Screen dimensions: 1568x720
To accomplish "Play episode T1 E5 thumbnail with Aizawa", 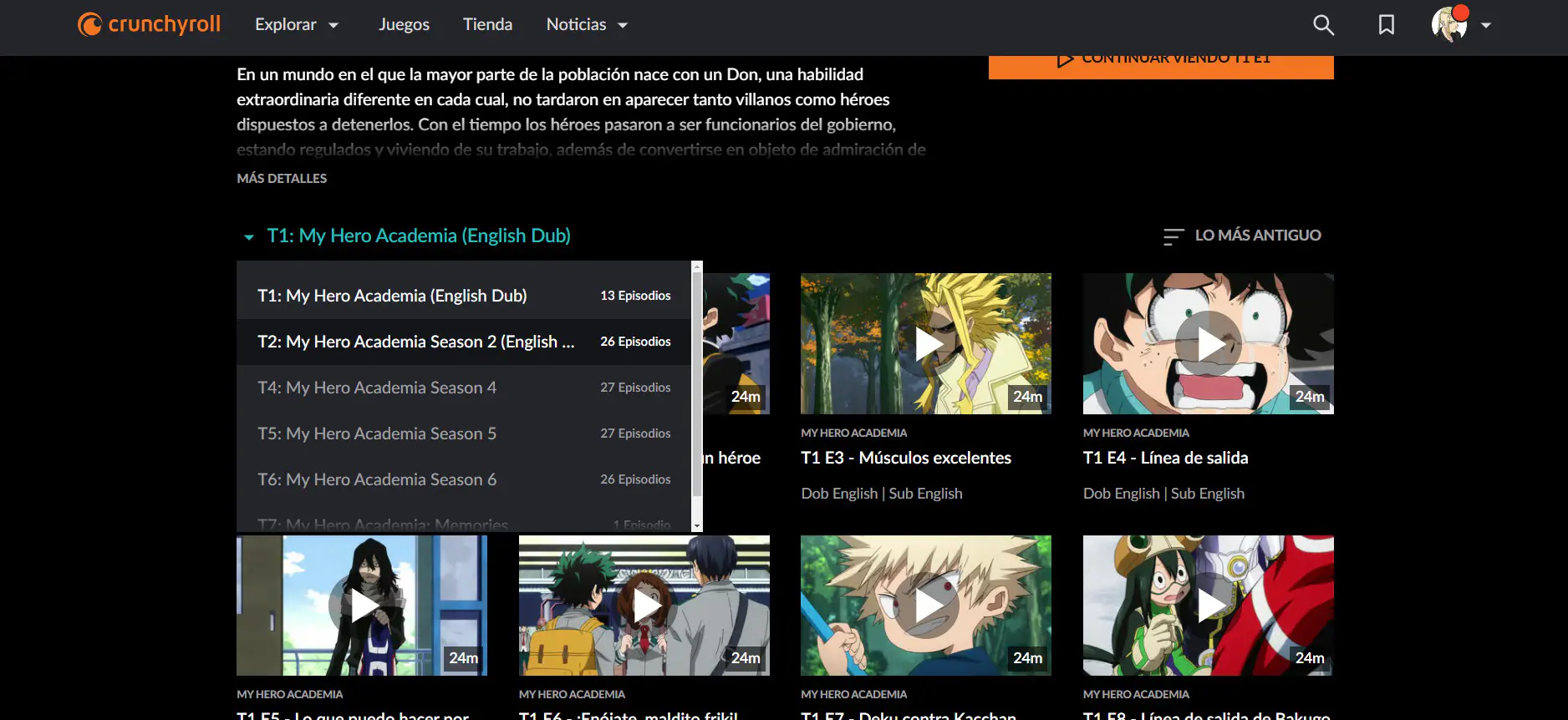I will (x=362, y=606).
